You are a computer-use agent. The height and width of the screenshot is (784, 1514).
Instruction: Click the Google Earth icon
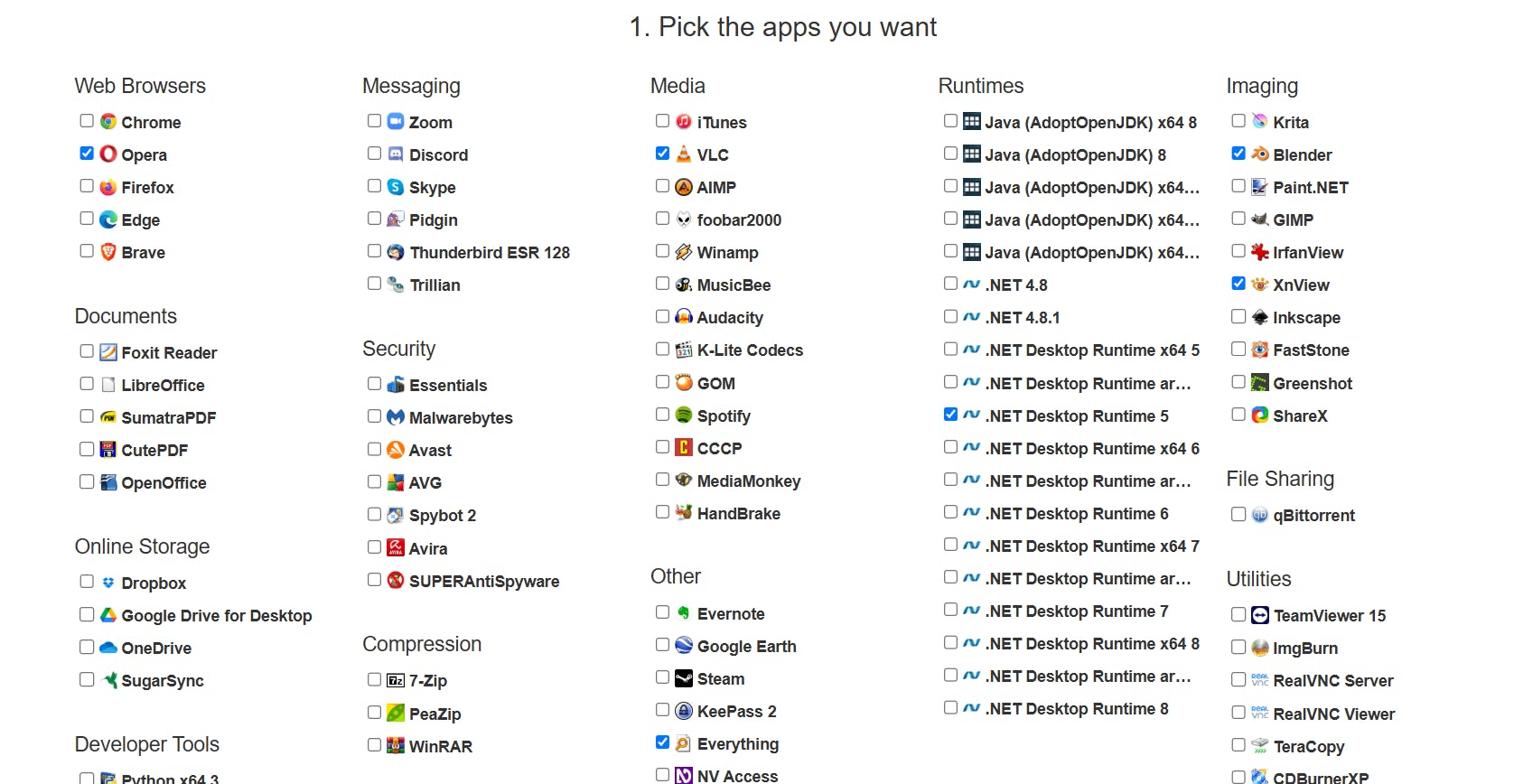(x=684, y=646)
